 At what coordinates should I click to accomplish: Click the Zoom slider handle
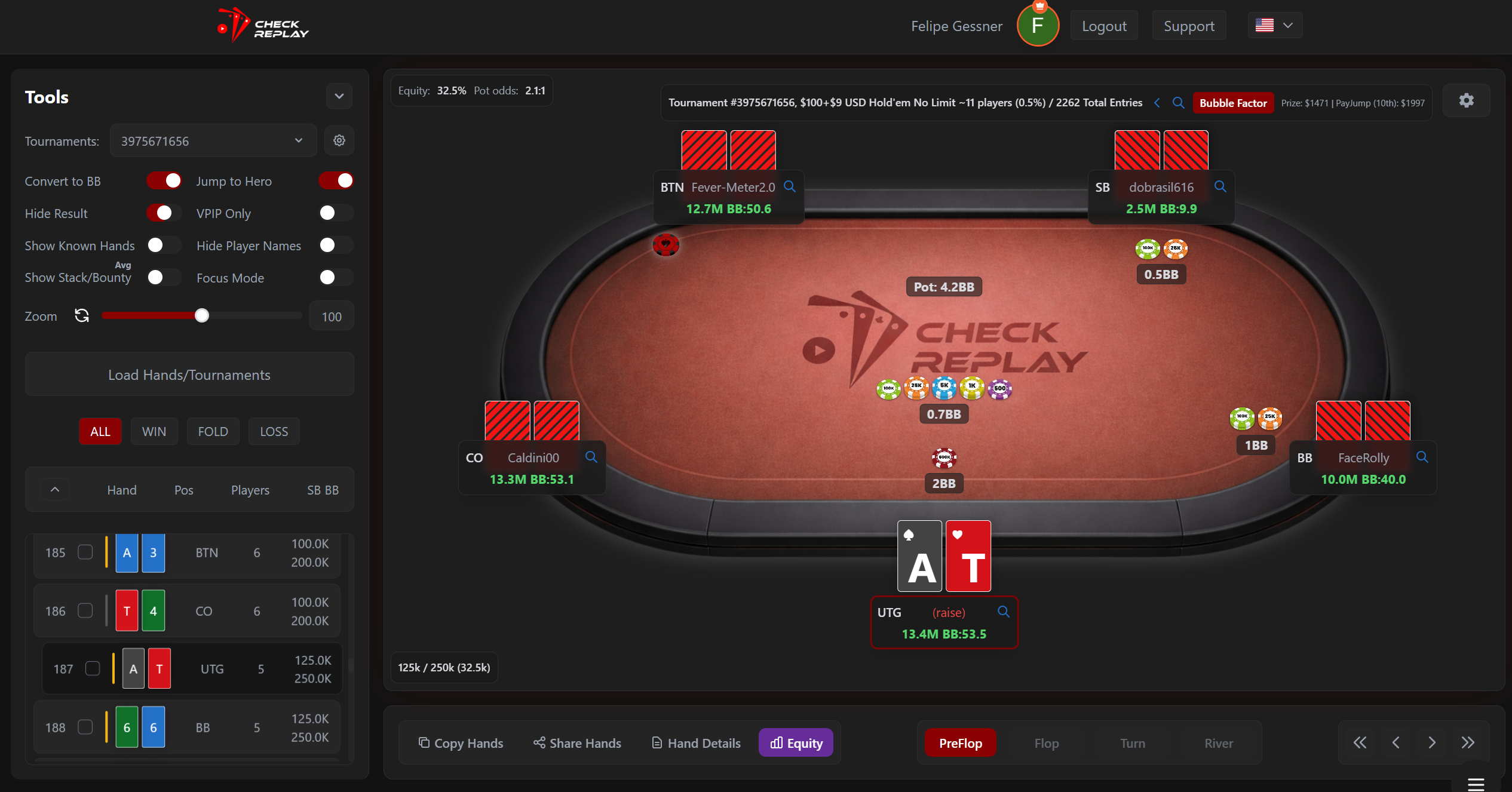(202, 315)
